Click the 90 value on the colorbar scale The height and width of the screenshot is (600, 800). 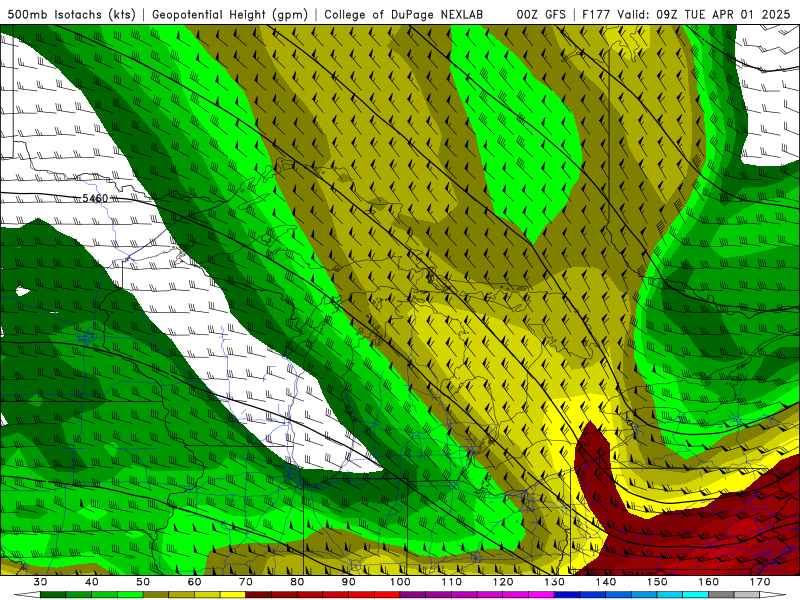(348, 582)
